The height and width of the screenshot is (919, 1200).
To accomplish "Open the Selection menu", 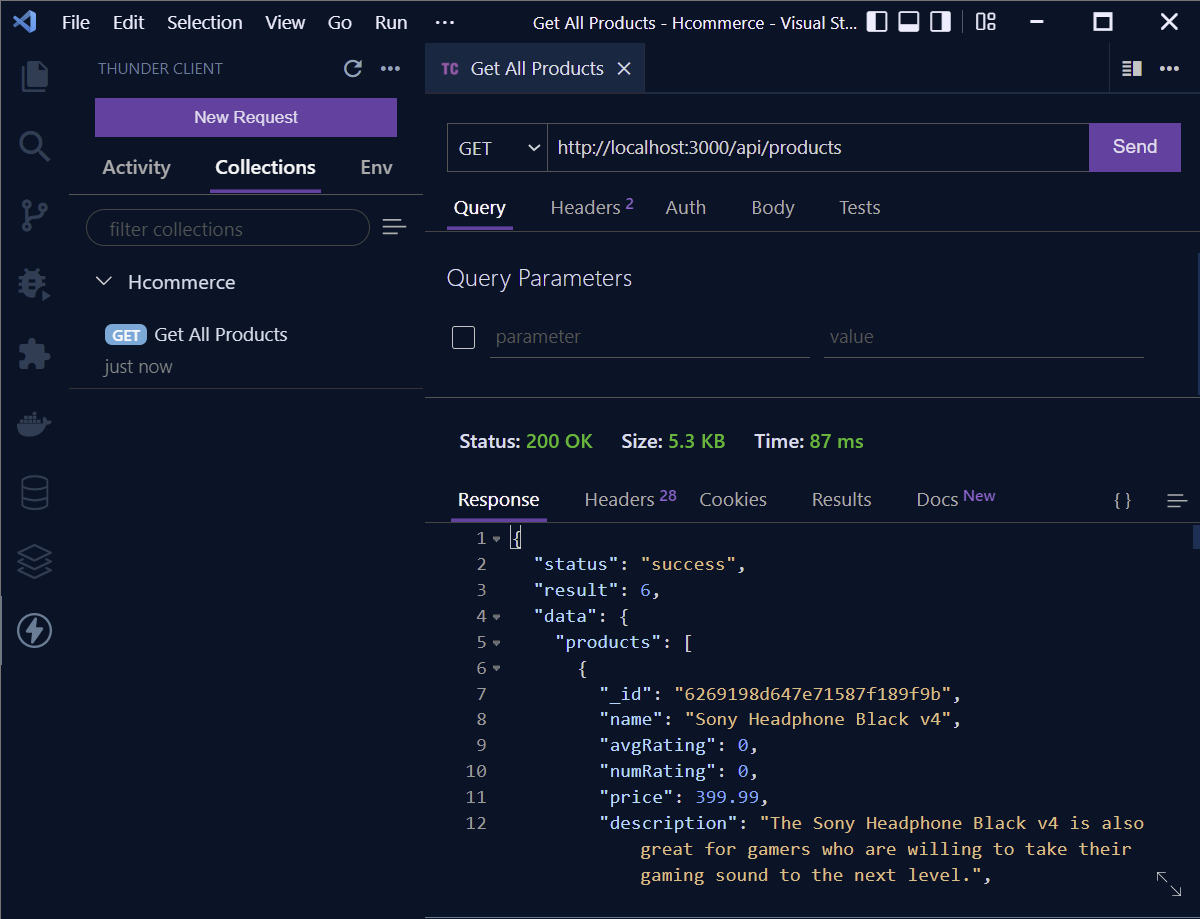I will pyautogui.click(x=204, y=22).
